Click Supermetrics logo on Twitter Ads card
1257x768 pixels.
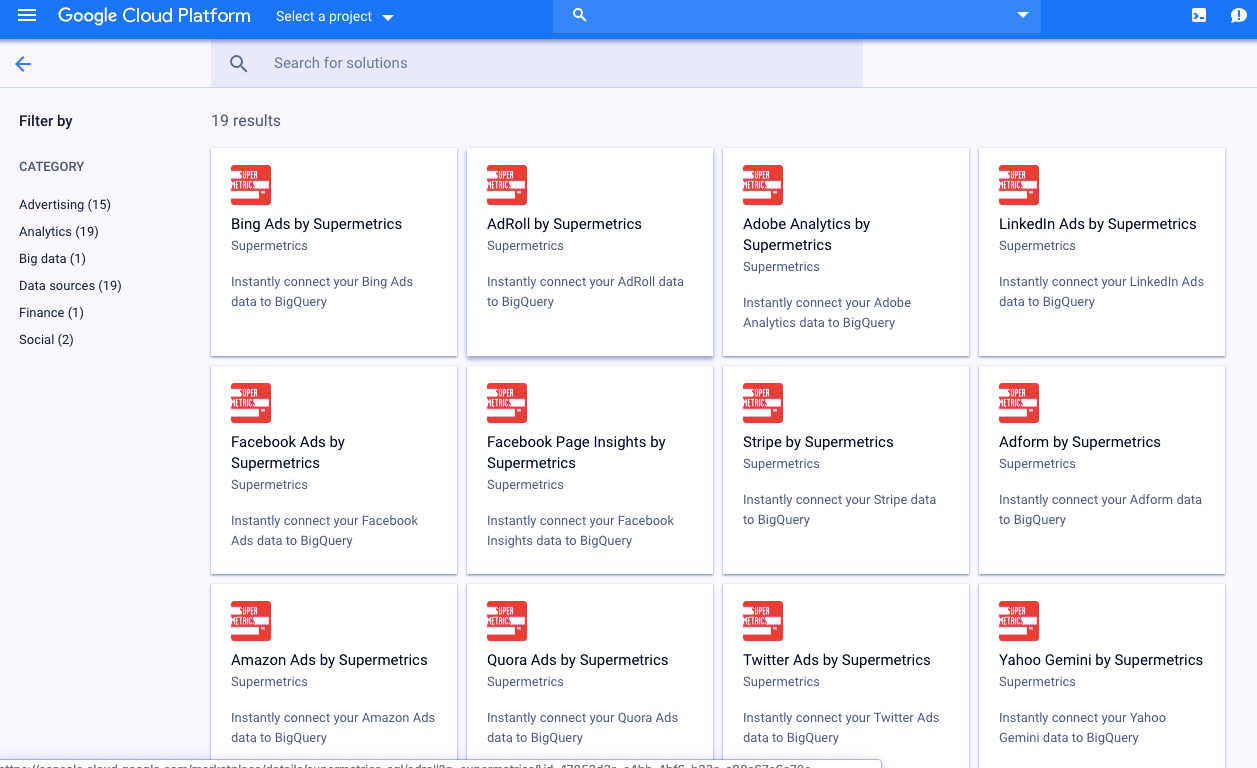763,621
